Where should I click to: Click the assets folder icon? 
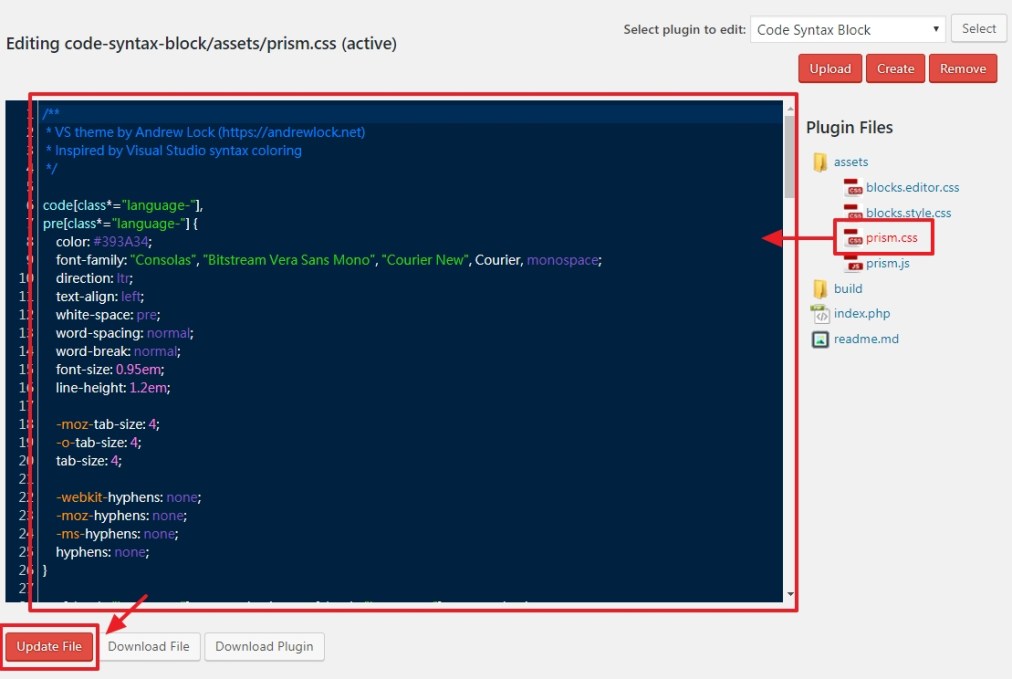(x=820, y=161)
